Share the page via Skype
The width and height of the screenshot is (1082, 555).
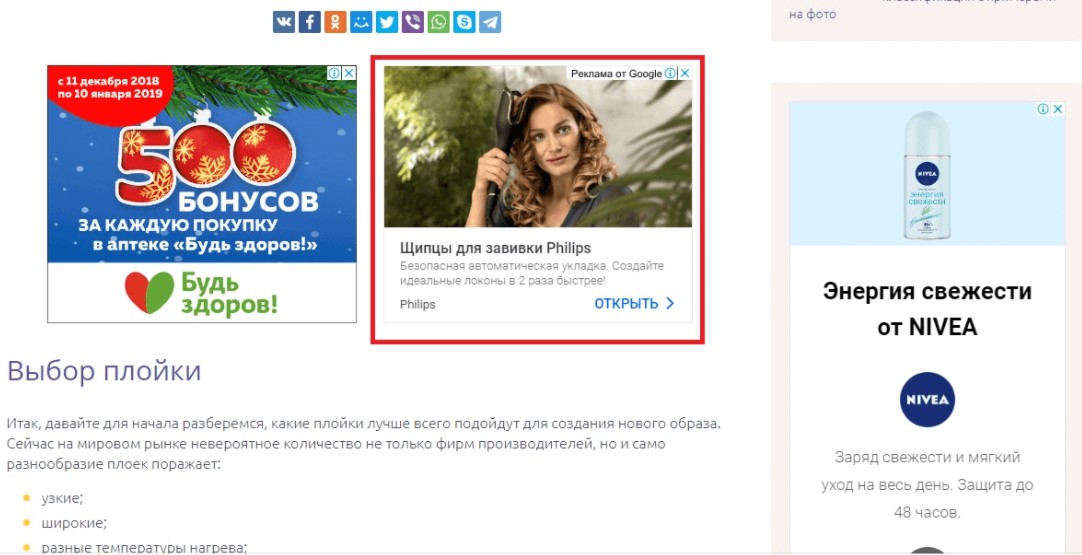pos(464,22)
